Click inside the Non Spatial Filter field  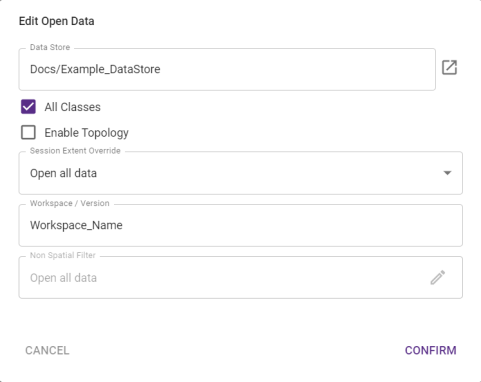(x=241, y=277)
